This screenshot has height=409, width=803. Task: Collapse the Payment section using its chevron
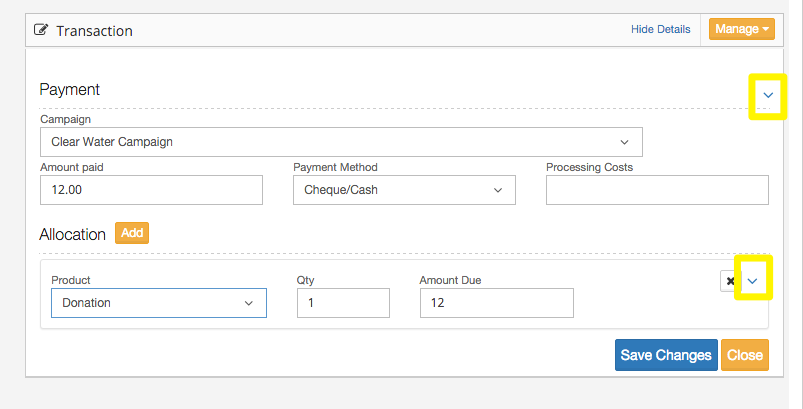[x=768, y=94]
